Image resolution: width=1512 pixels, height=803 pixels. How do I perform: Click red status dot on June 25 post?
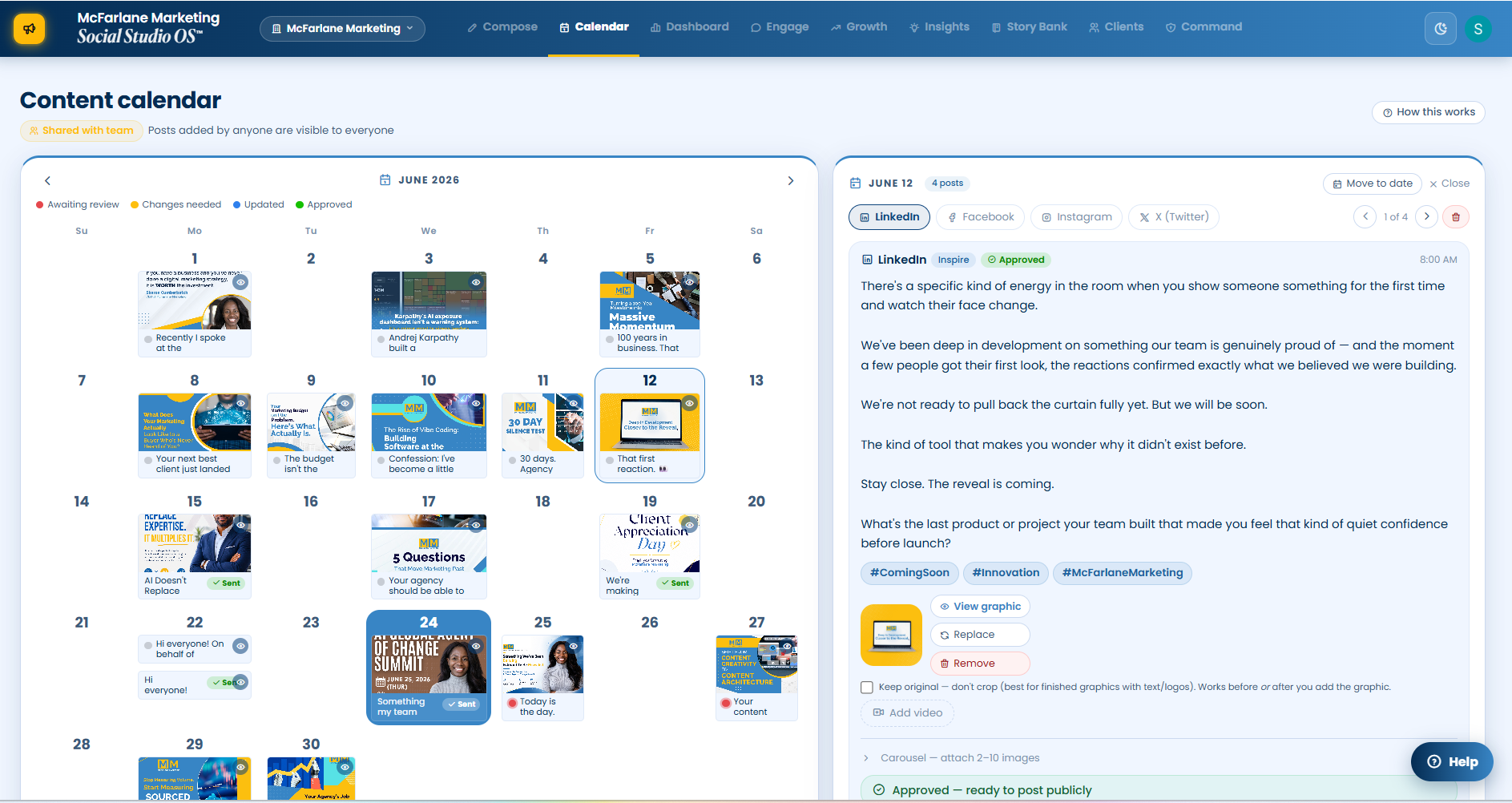tap(512, 703)
